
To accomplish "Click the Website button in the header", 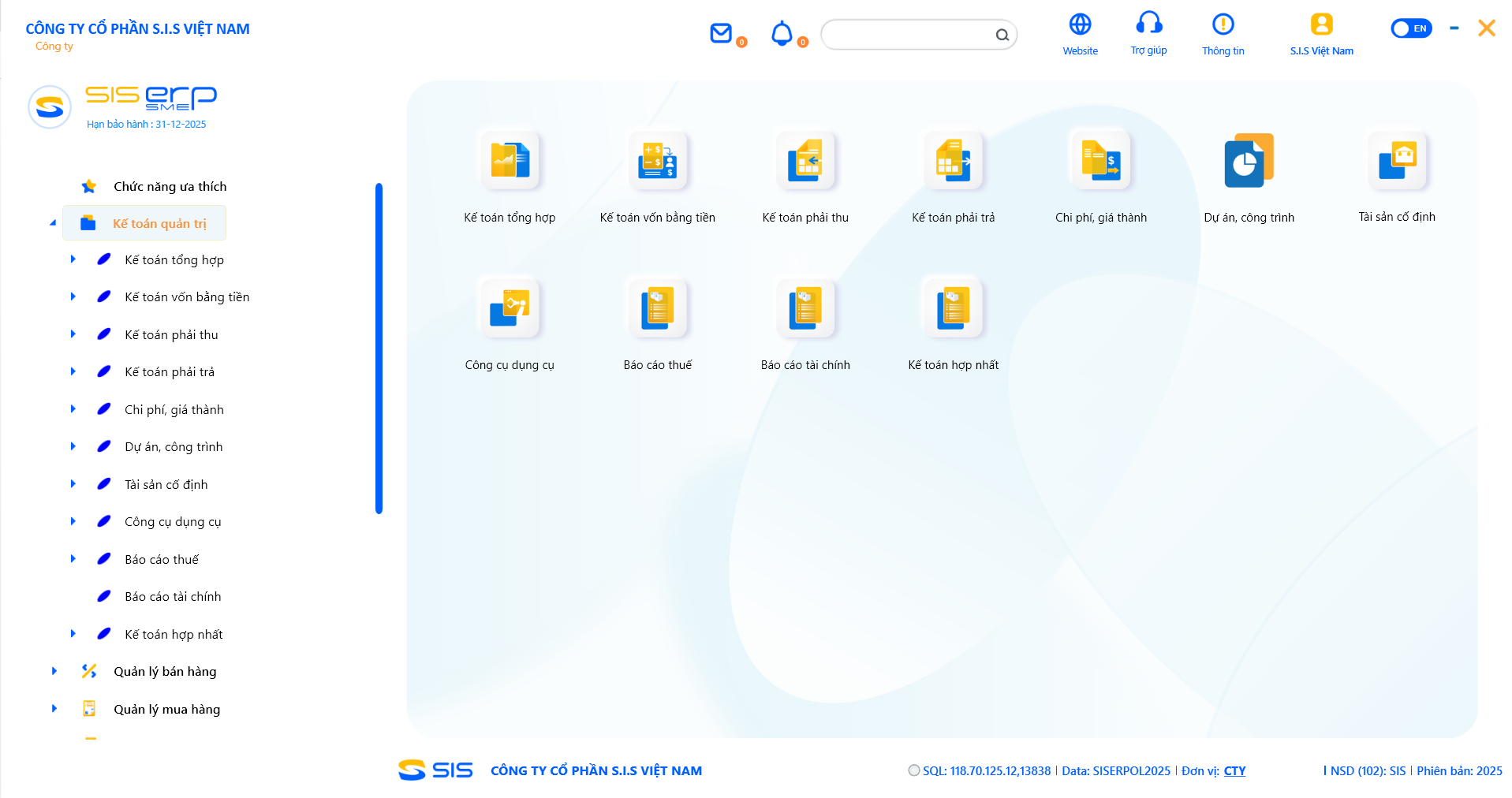I will tap(1080, 33).
